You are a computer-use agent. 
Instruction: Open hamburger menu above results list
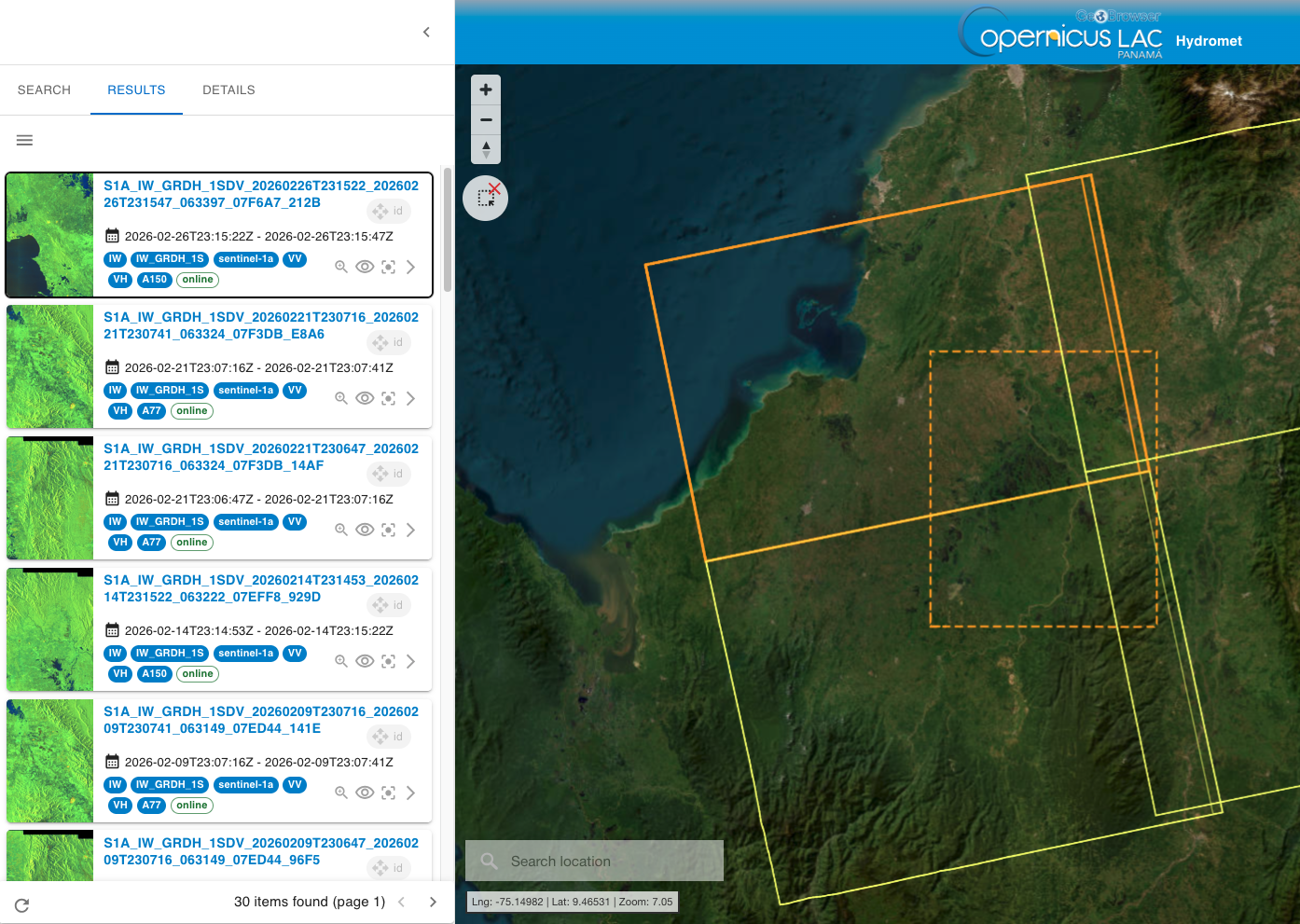(x=25, y=141)
